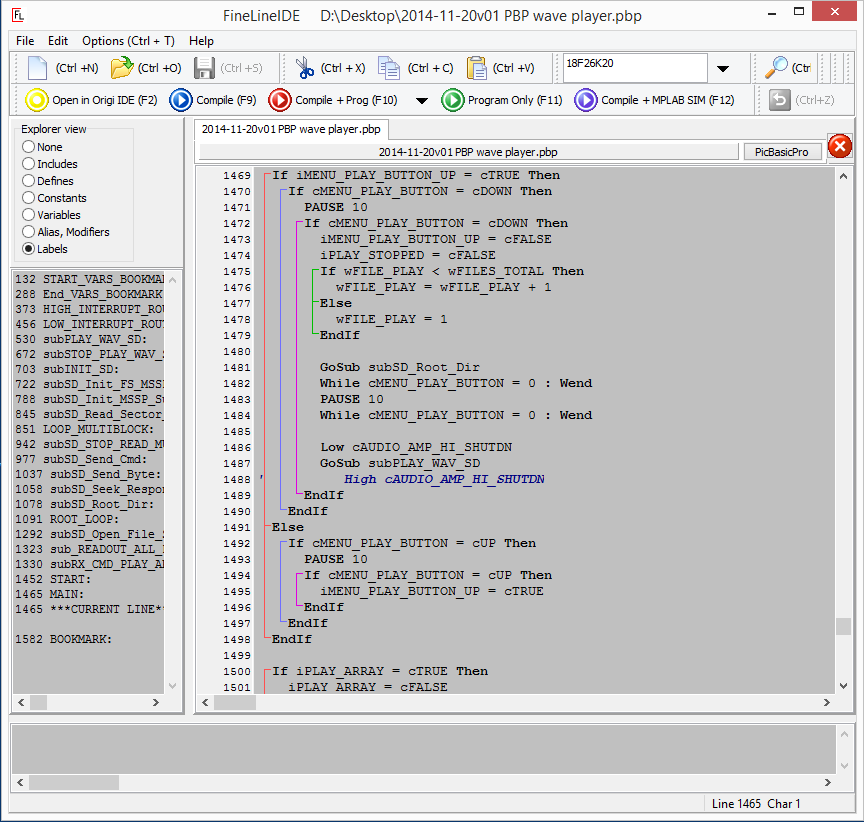Click the Save floppy disk icon
This screenshot has height=822, width=864.
(204, 68)
